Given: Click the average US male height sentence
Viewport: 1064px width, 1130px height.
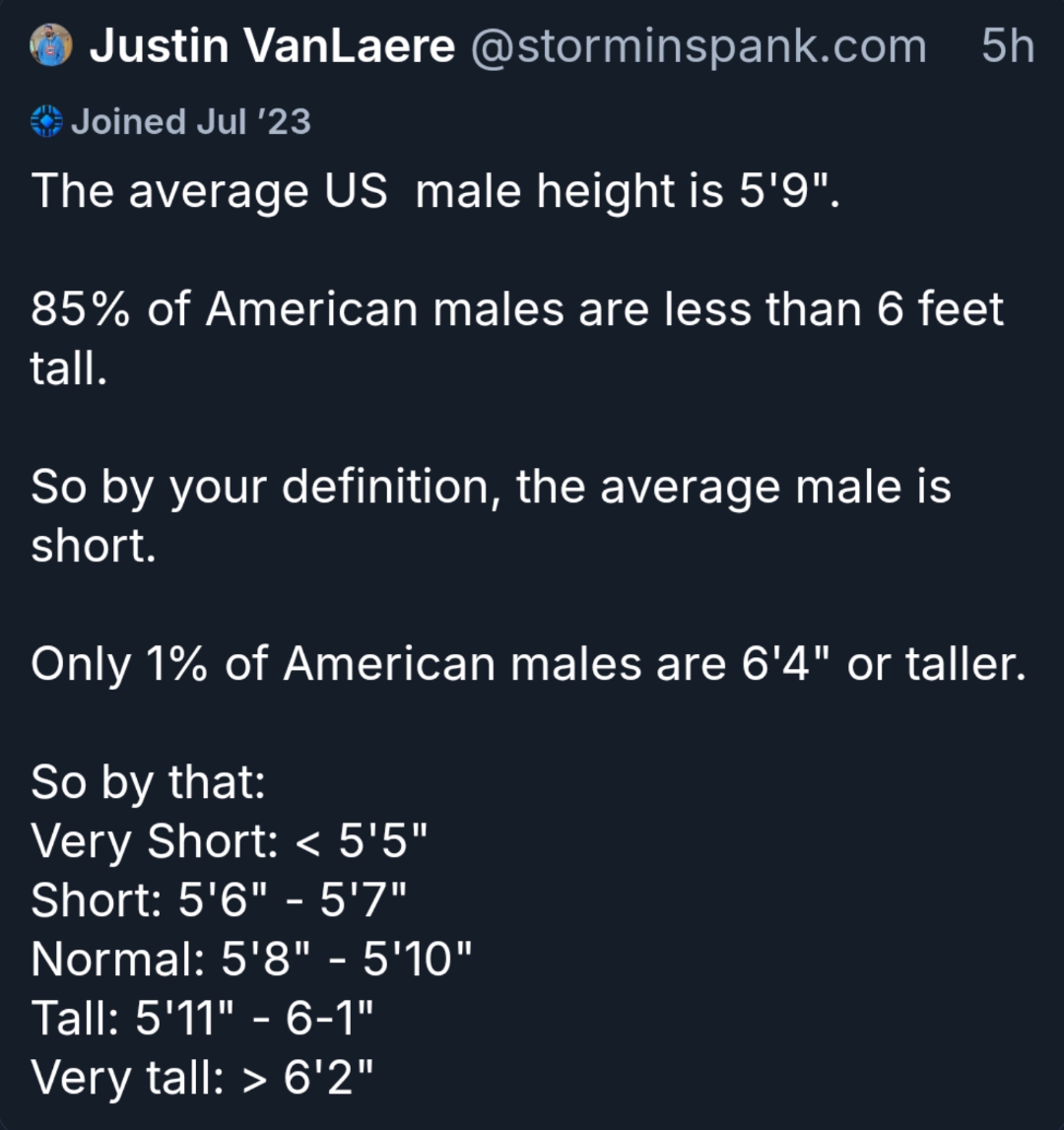Looking at the screenshot, I should point(436,190).
